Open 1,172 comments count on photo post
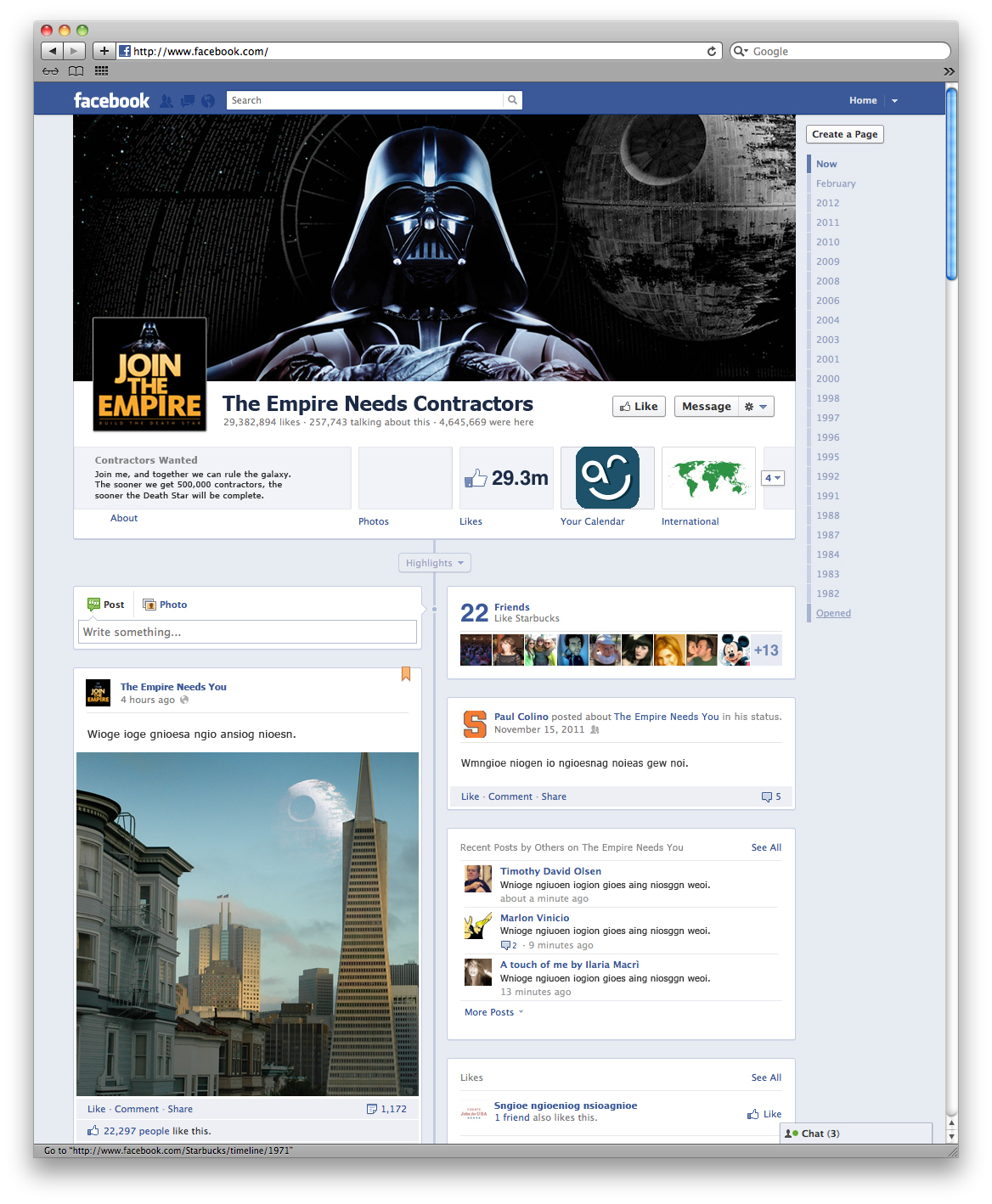Image resolution: width=992 pixels, height=1204 pixels. [387, 1109]
